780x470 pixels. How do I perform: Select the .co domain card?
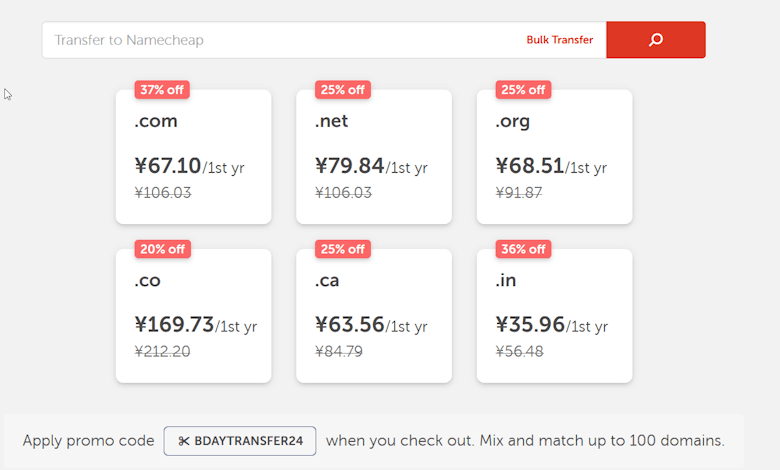194,316
